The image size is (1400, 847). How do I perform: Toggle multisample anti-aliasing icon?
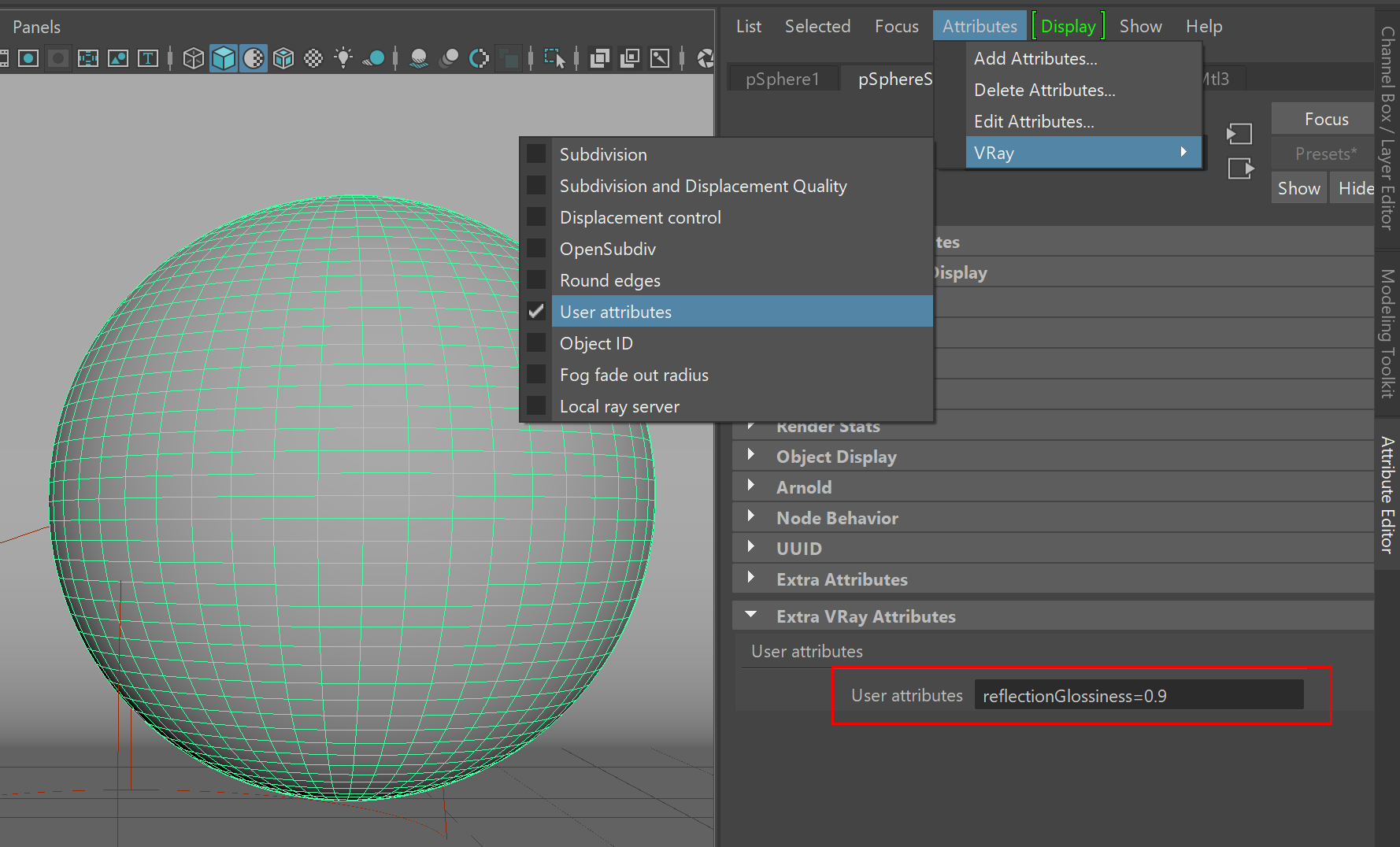[x=479, y=58]
